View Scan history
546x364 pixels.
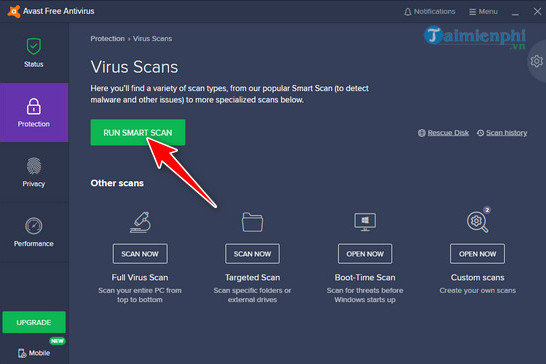pyautogui.click(x=502, y=133)
